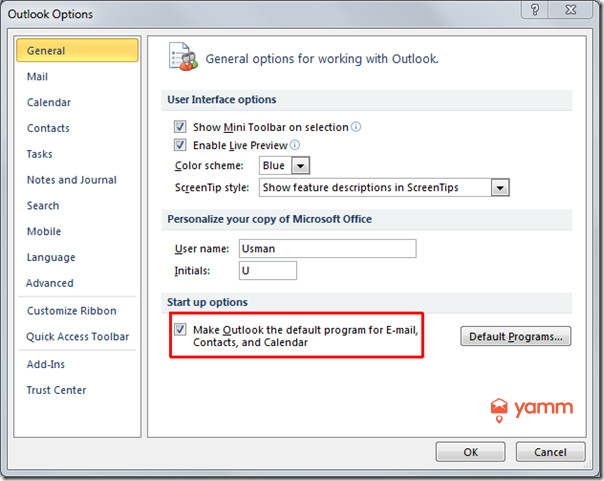Select the Mail category

click(x=38, y=77)
